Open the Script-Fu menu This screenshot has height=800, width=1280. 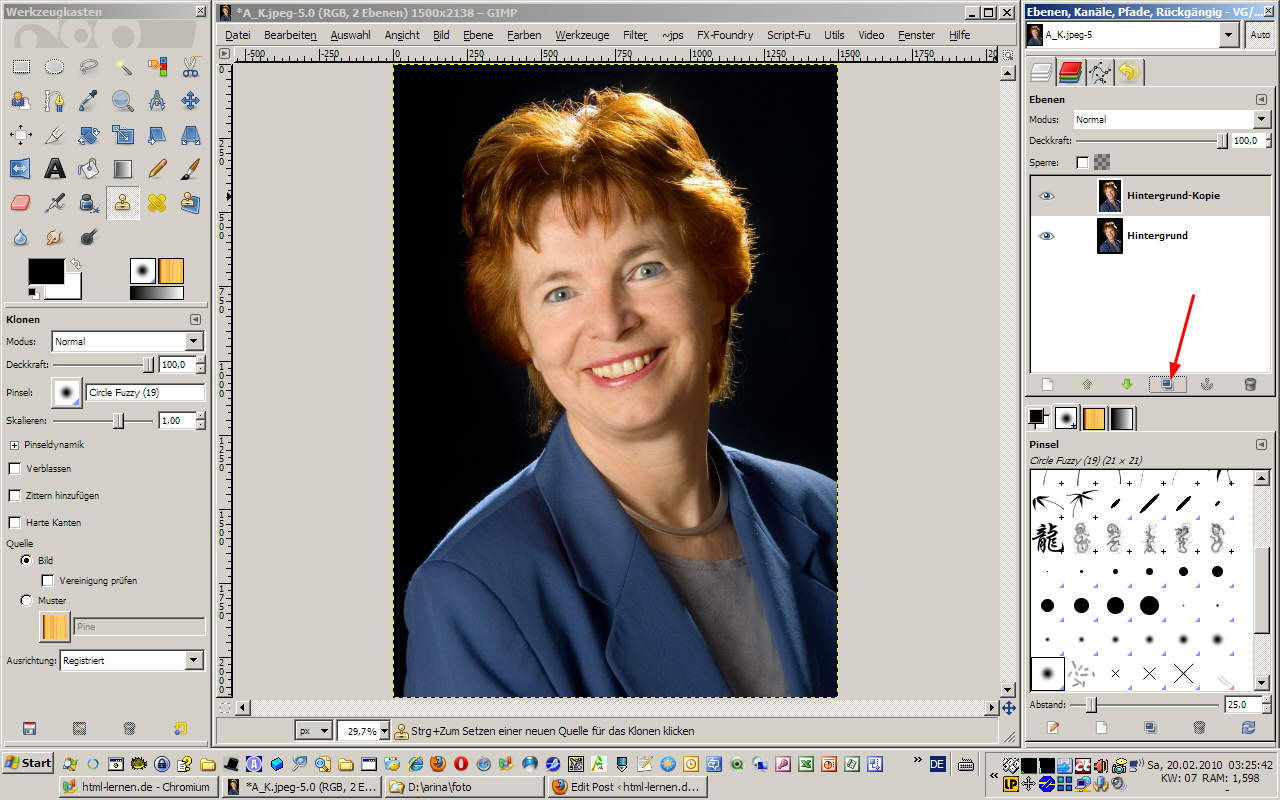pyautogui.click(x=789, y=35)
